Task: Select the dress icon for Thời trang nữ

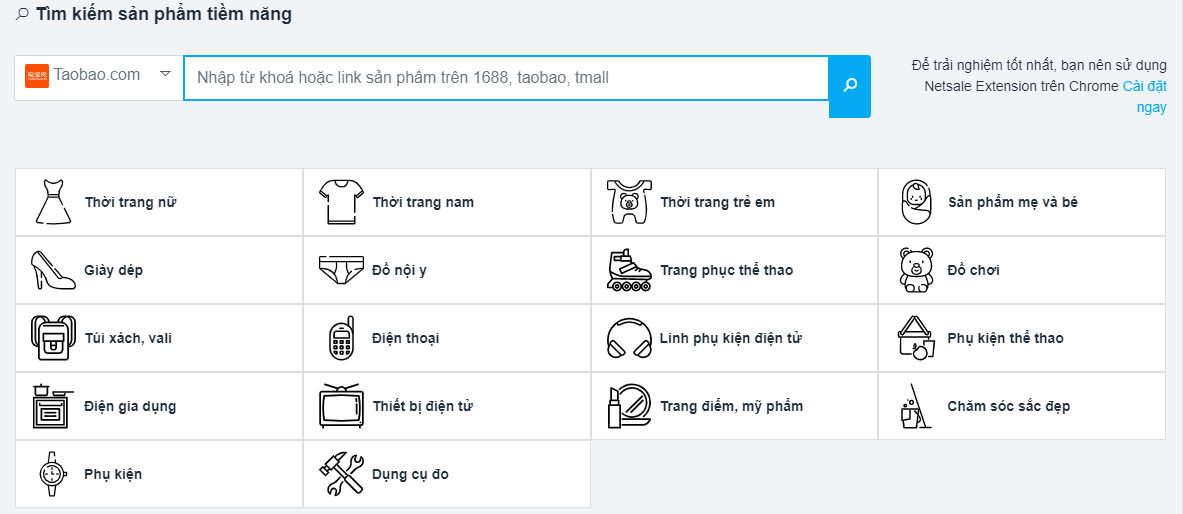Action: click(x=53, y=202)
